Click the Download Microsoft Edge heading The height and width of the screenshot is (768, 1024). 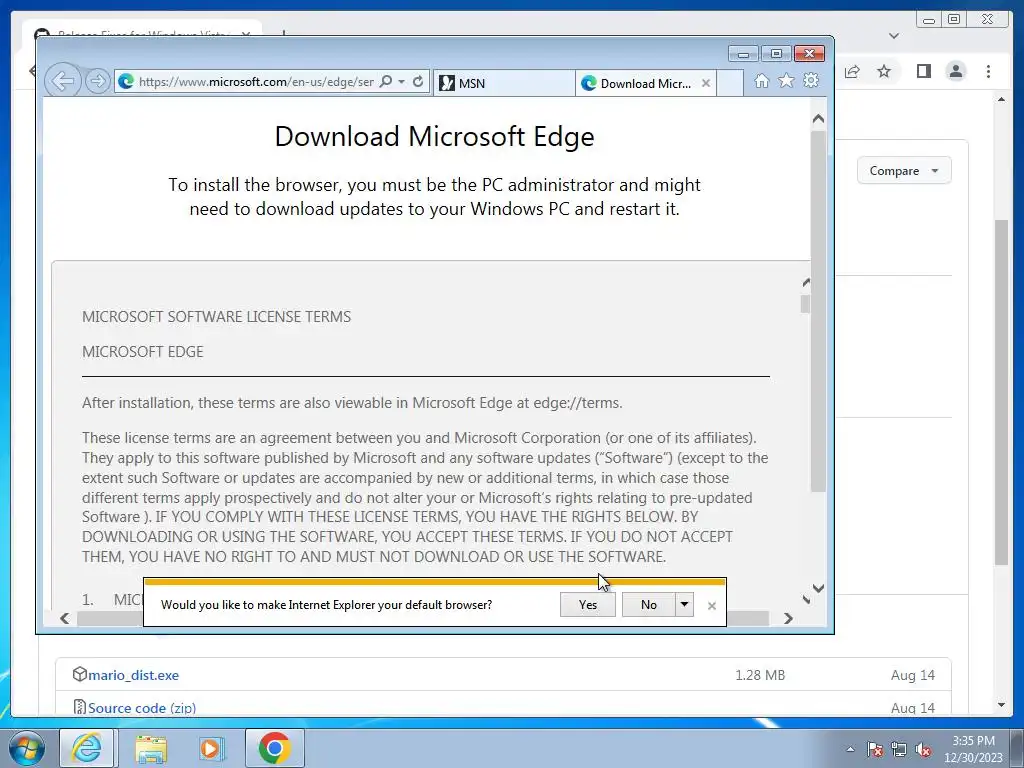pyautogui.click(x=434, y=136)
